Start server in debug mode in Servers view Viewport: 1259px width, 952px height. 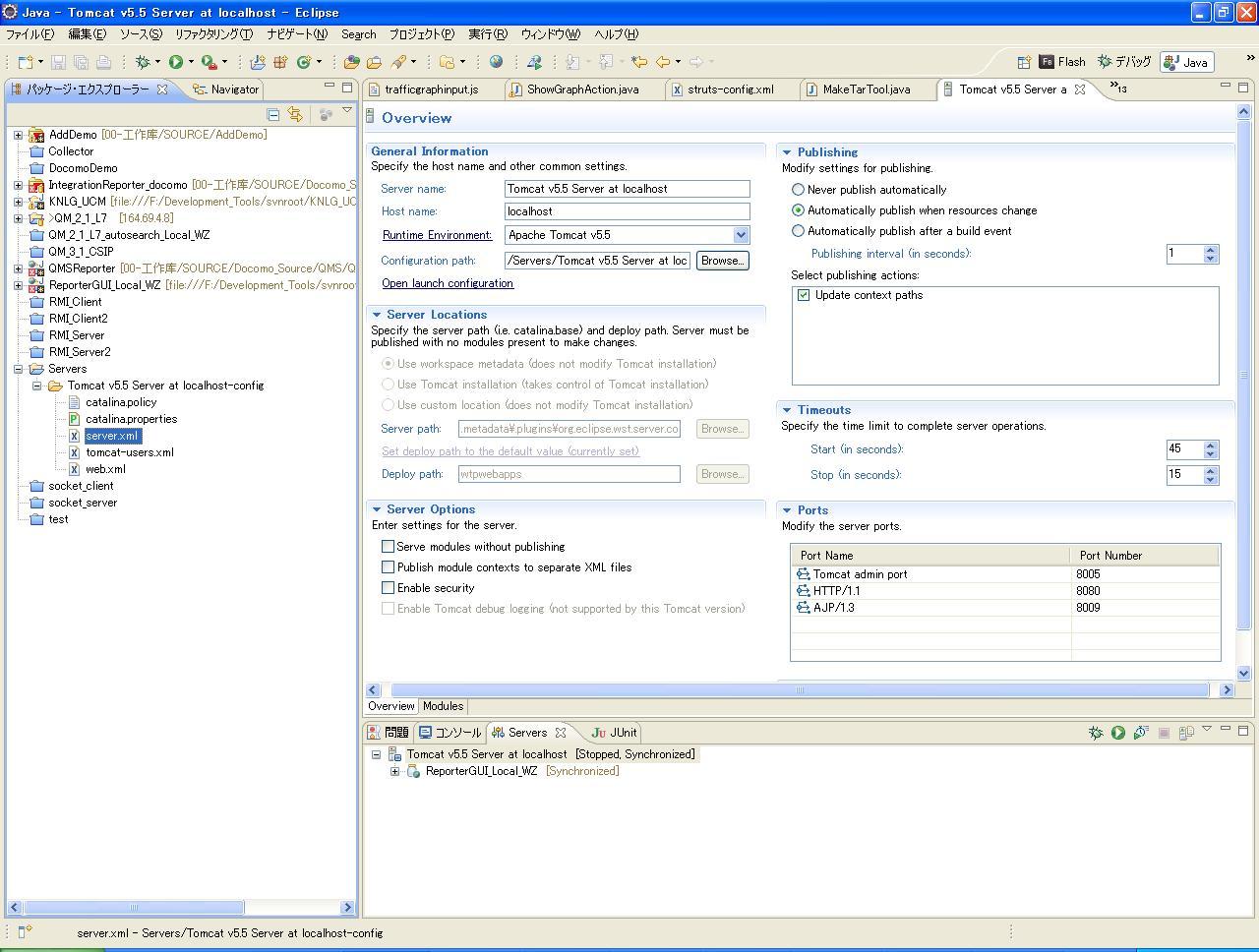pos(1096,733)
